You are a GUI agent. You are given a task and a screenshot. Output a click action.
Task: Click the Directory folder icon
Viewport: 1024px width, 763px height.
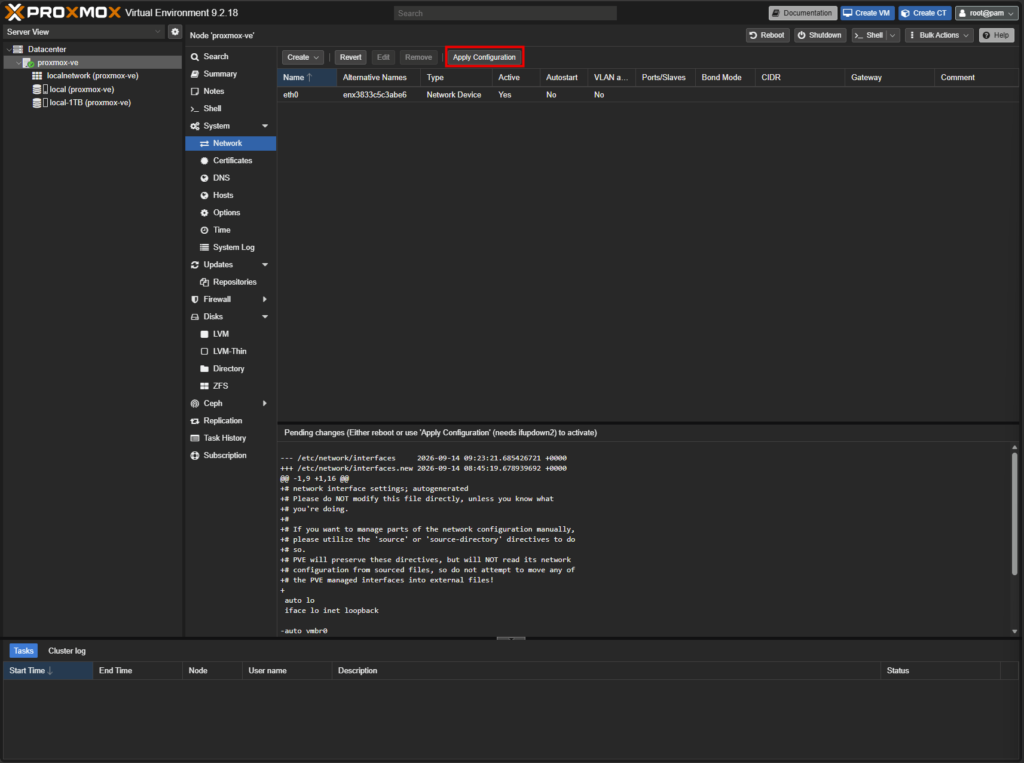pyautogui.click(x=204, y=368)
